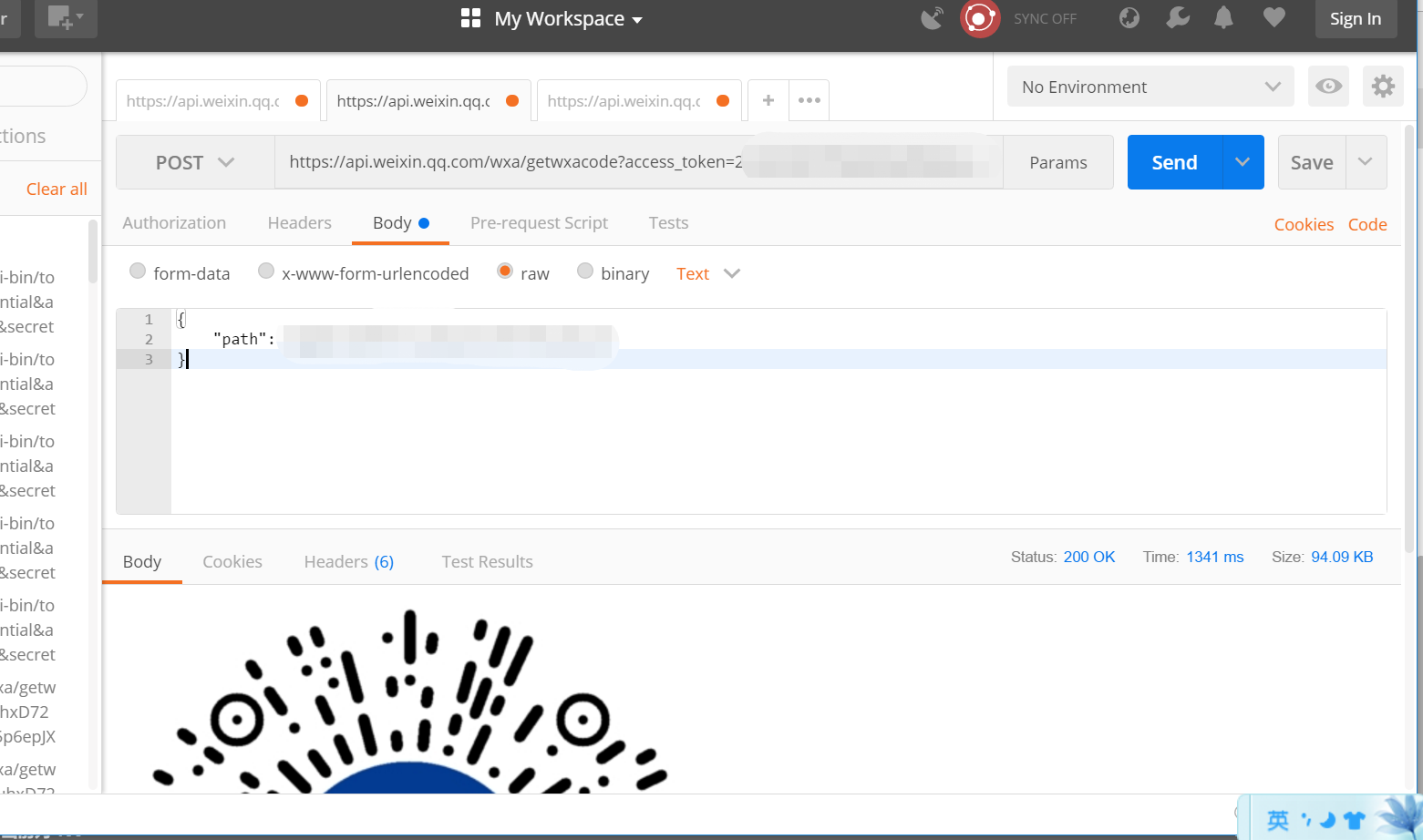Click the request URL input field
The height and width of the screenshot is (840, 1423).
(x=639, y=162)
